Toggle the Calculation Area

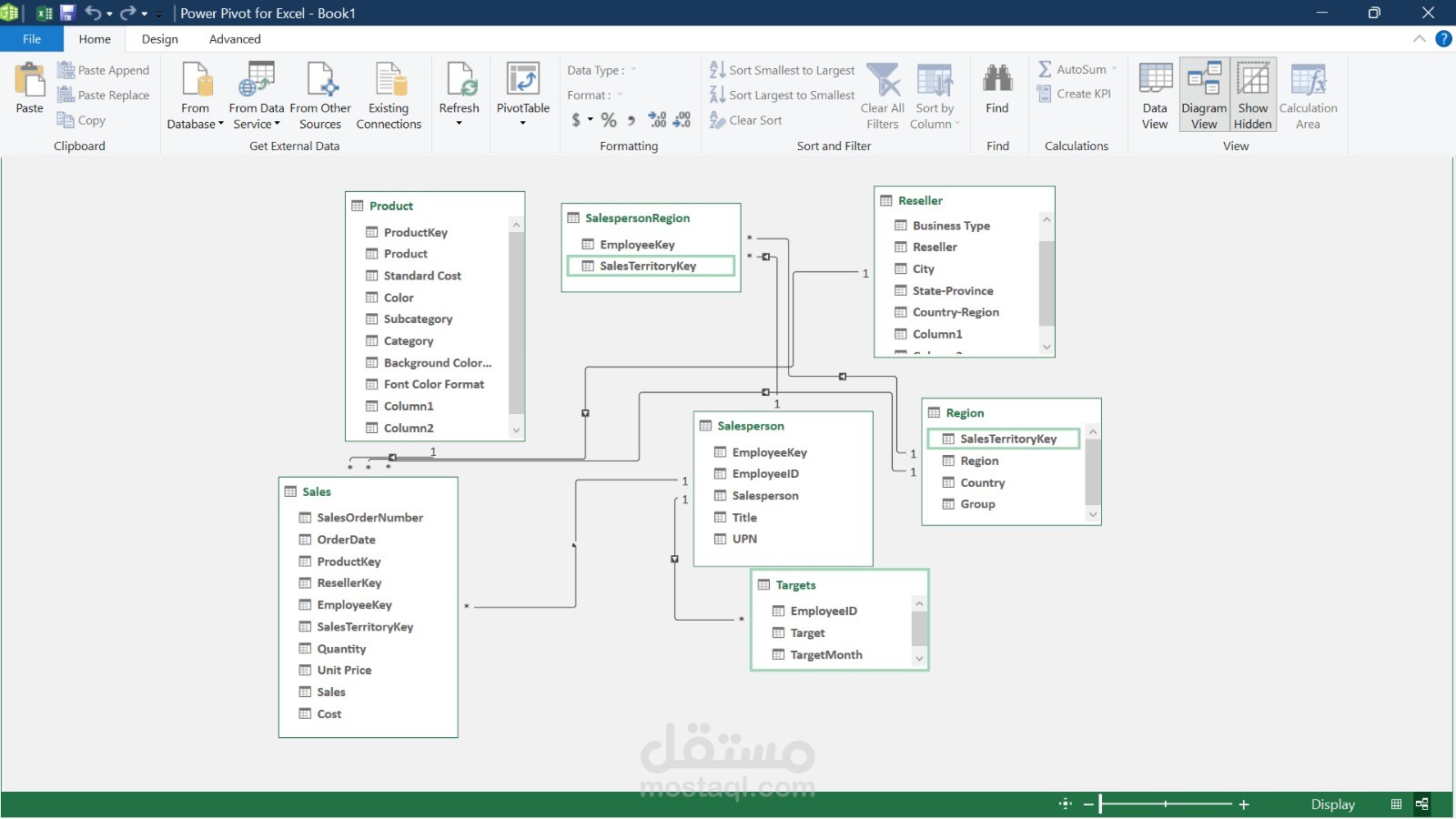(1309, 96)
